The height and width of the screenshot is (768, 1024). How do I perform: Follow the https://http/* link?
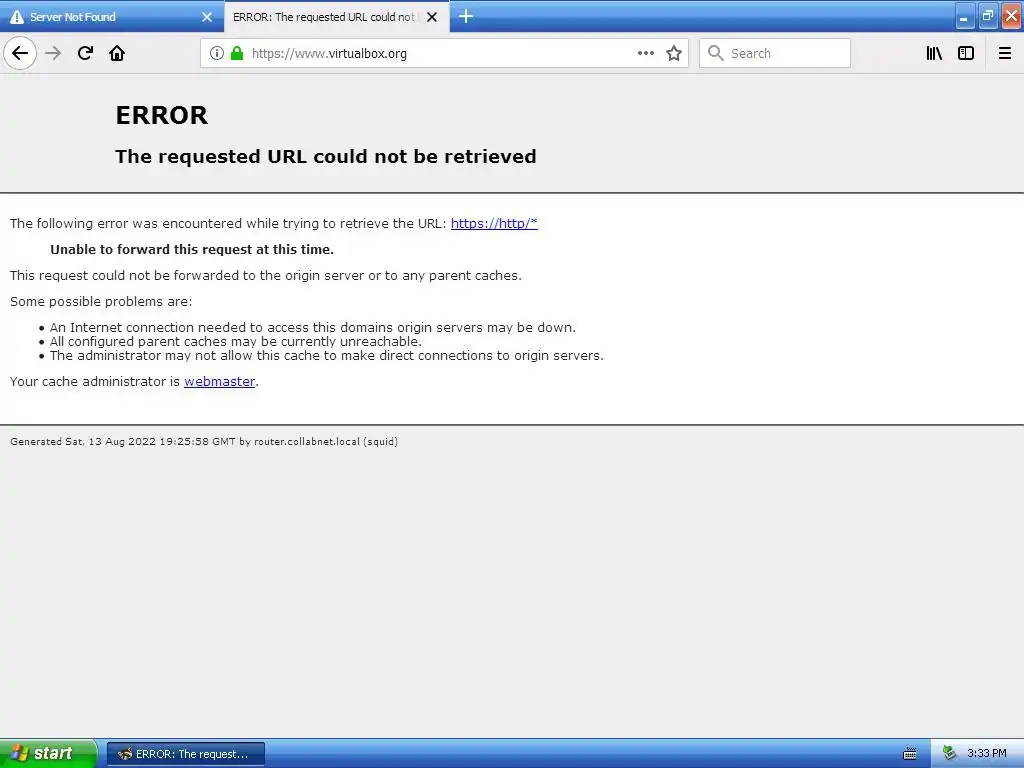(494, 223)
